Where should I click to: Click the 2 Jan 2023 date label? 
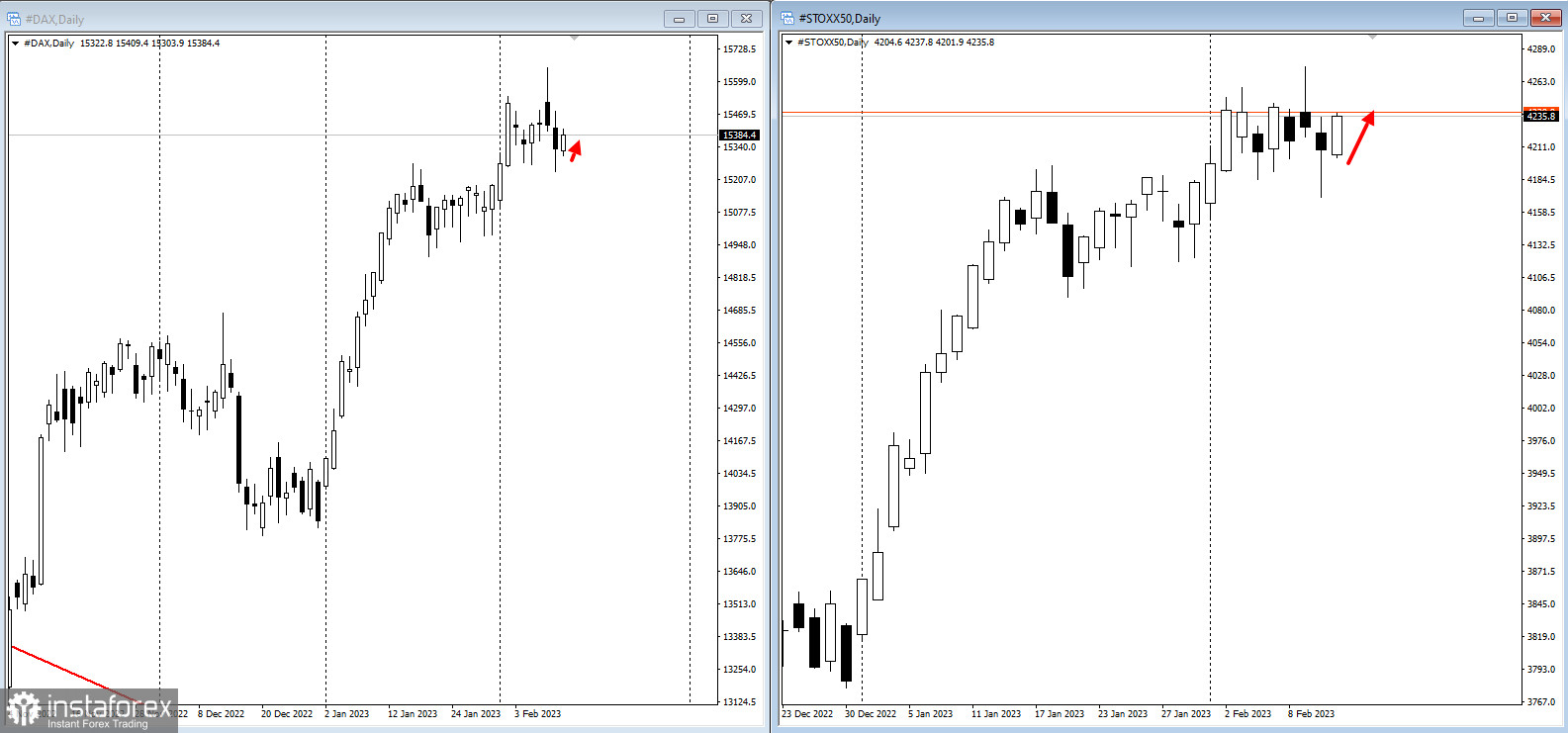(347, 714)
